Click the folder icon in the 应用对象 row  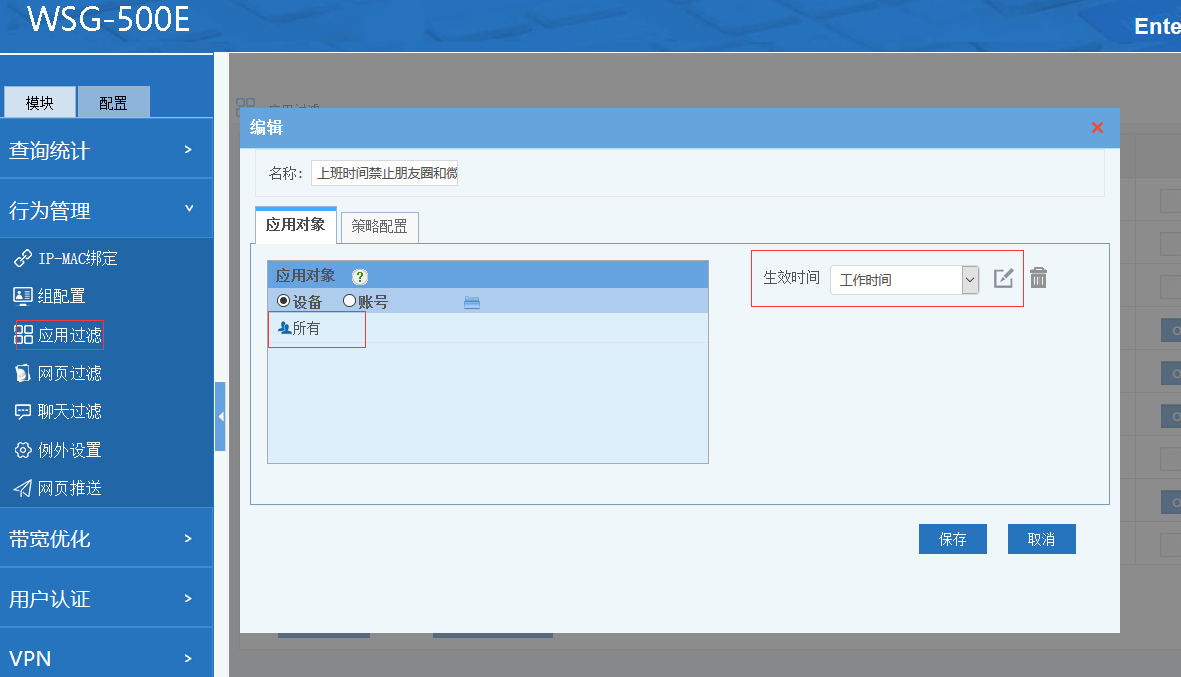coord(472,302)
